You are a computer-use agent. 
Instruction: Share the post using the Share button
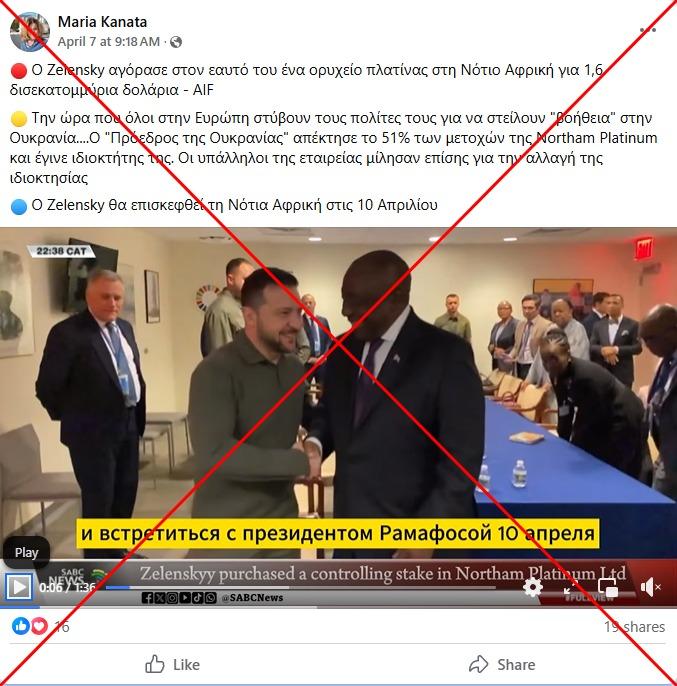502,665
